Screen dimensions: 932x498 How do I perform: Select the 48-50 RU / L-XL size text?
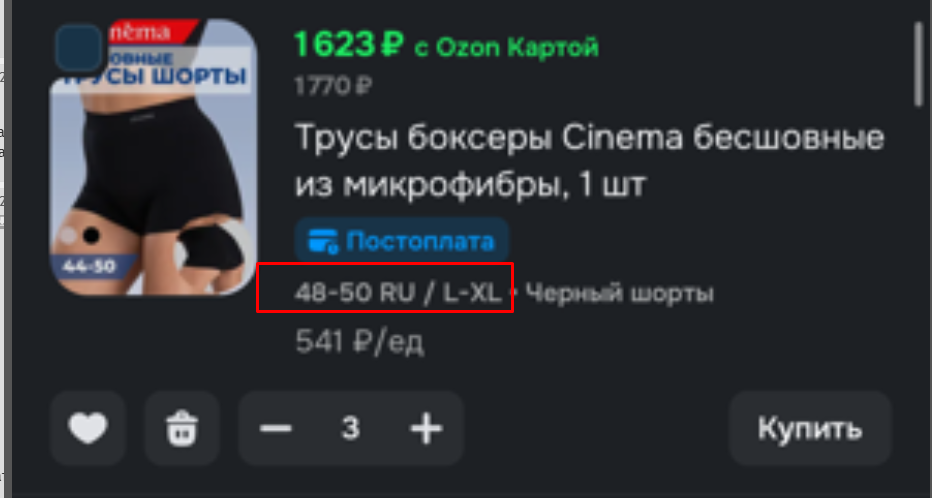pos(399,293)
